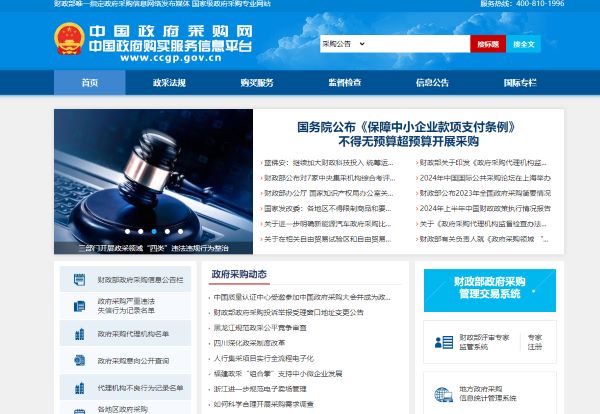Open the 地方政府采购信息统计管理系统 link
The image size is (600, 414).
[488, 394]
